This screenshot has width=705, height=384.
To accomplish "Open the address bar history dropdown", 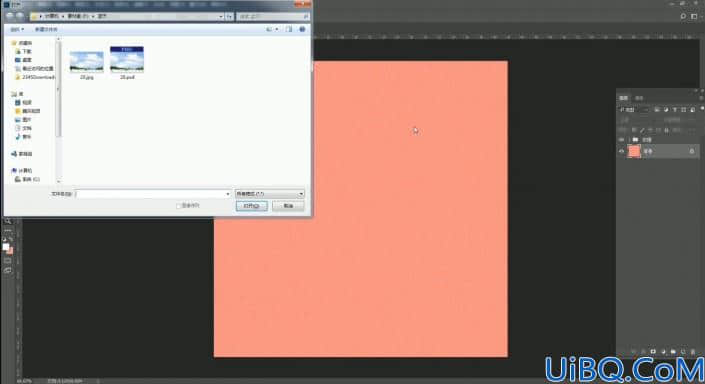I will 221,16.
